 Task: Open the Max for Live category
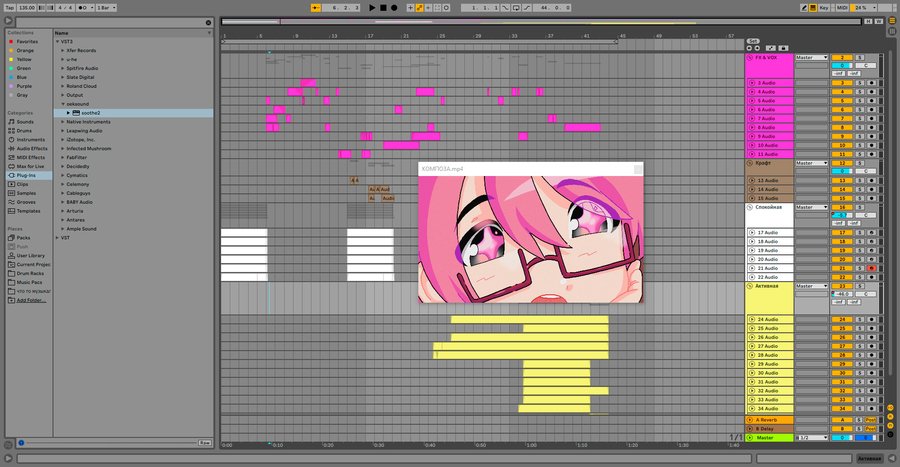30,166
